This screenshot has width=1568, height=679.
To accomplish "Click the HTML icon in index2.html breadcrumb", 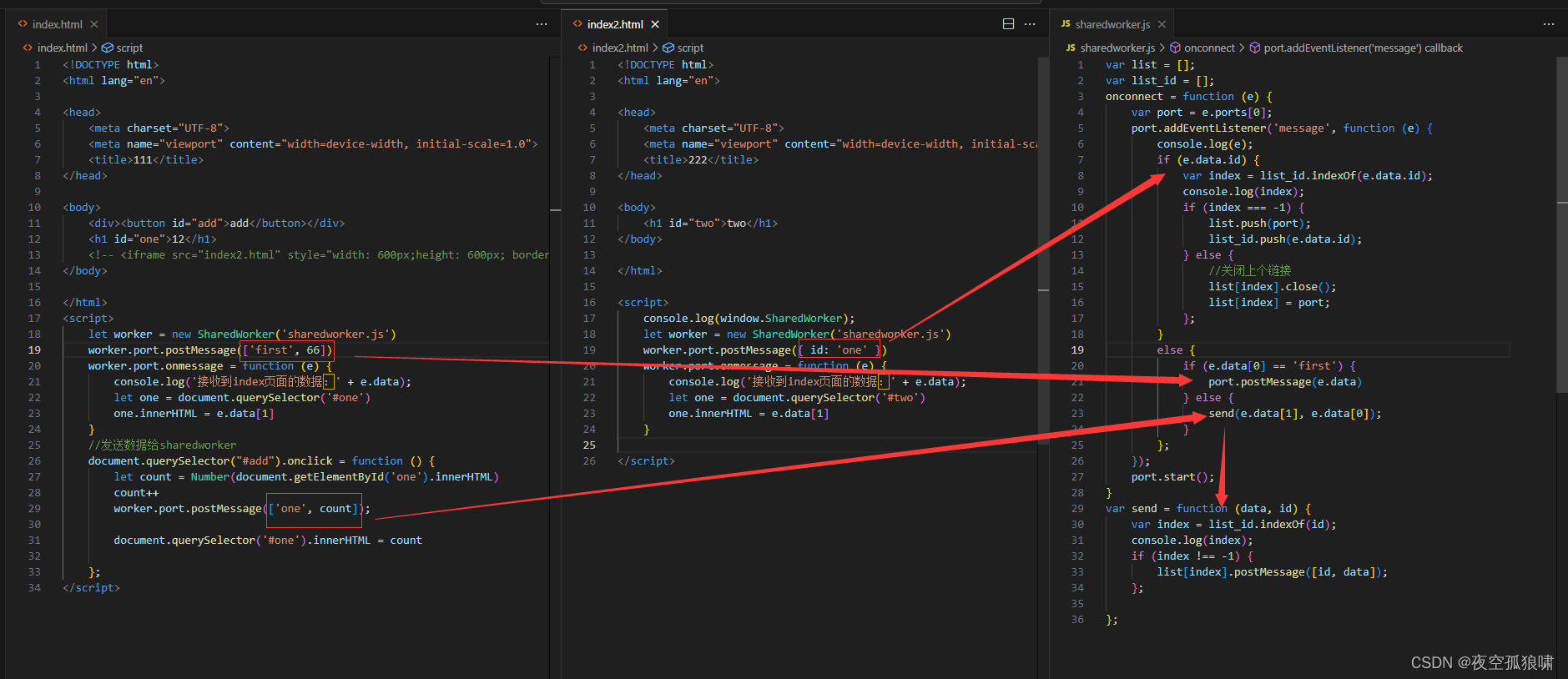I will point(582,48).
